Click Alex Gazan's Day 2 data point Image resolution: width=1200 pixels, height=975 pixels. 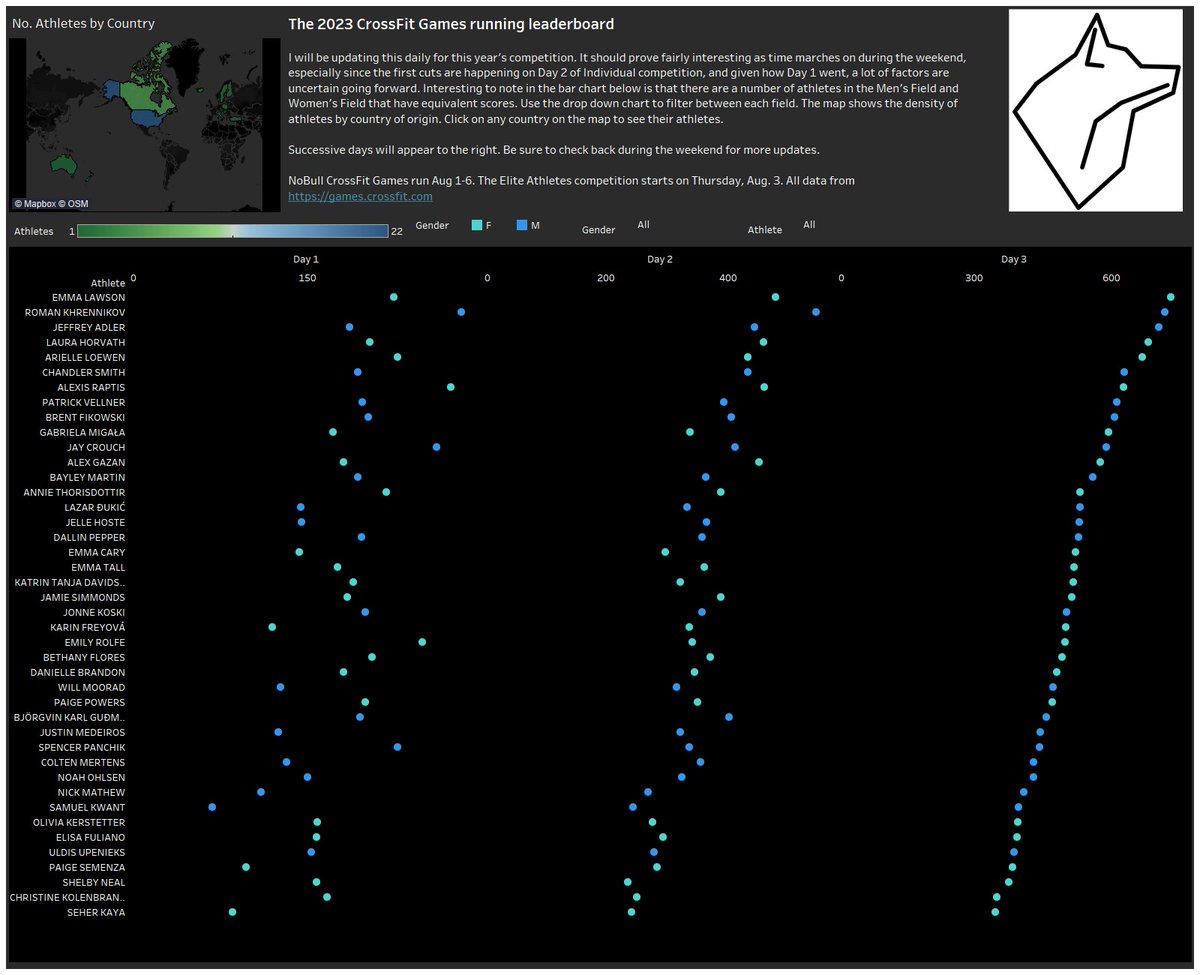(x=759, y=462)
